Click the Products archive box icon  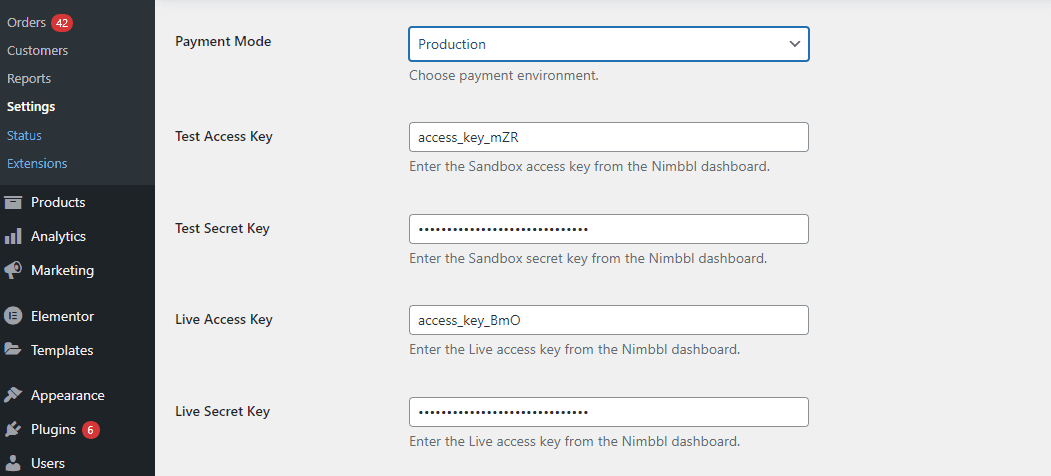coord(13,202)
